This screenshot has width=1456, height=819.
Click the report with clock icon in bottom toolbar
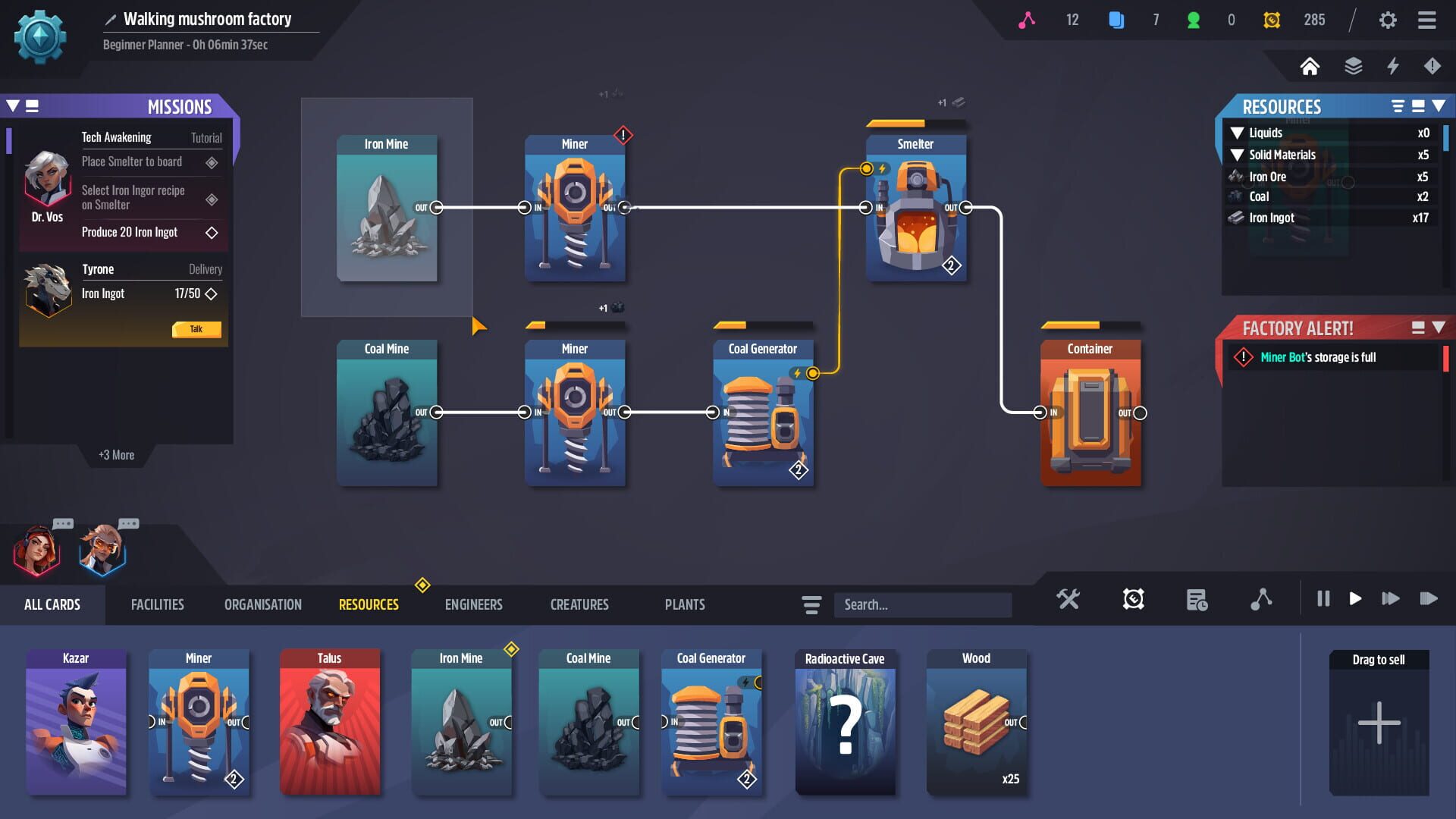(1198, 599)
